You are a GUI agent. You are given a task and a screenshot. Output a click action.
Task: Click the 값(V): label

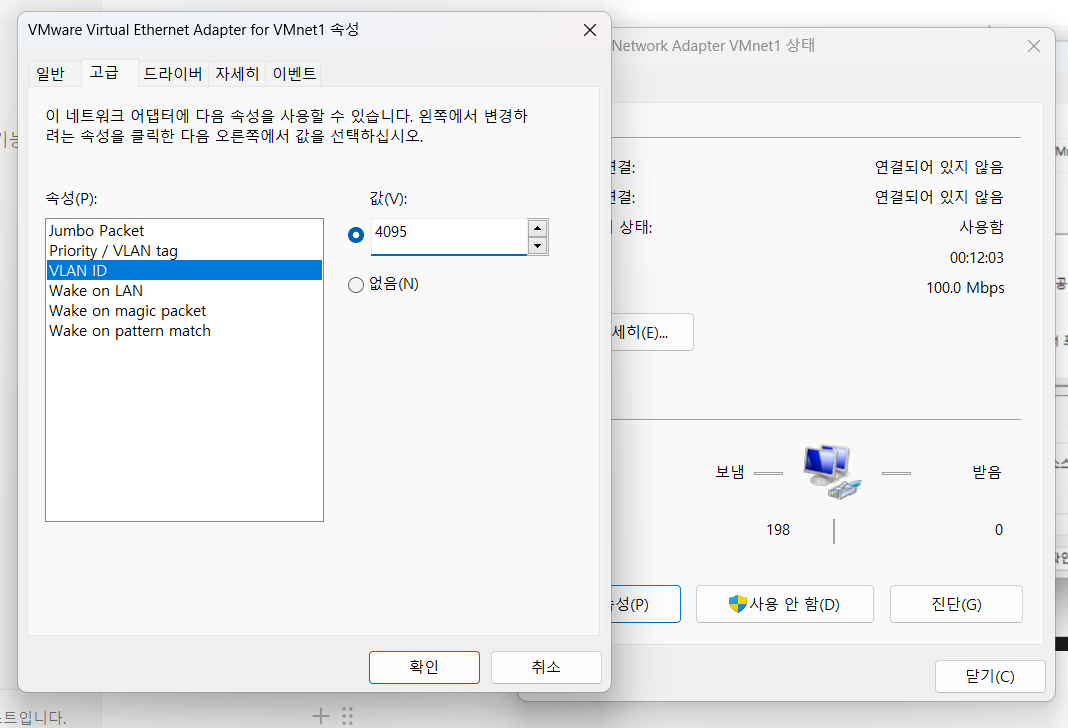388,198
